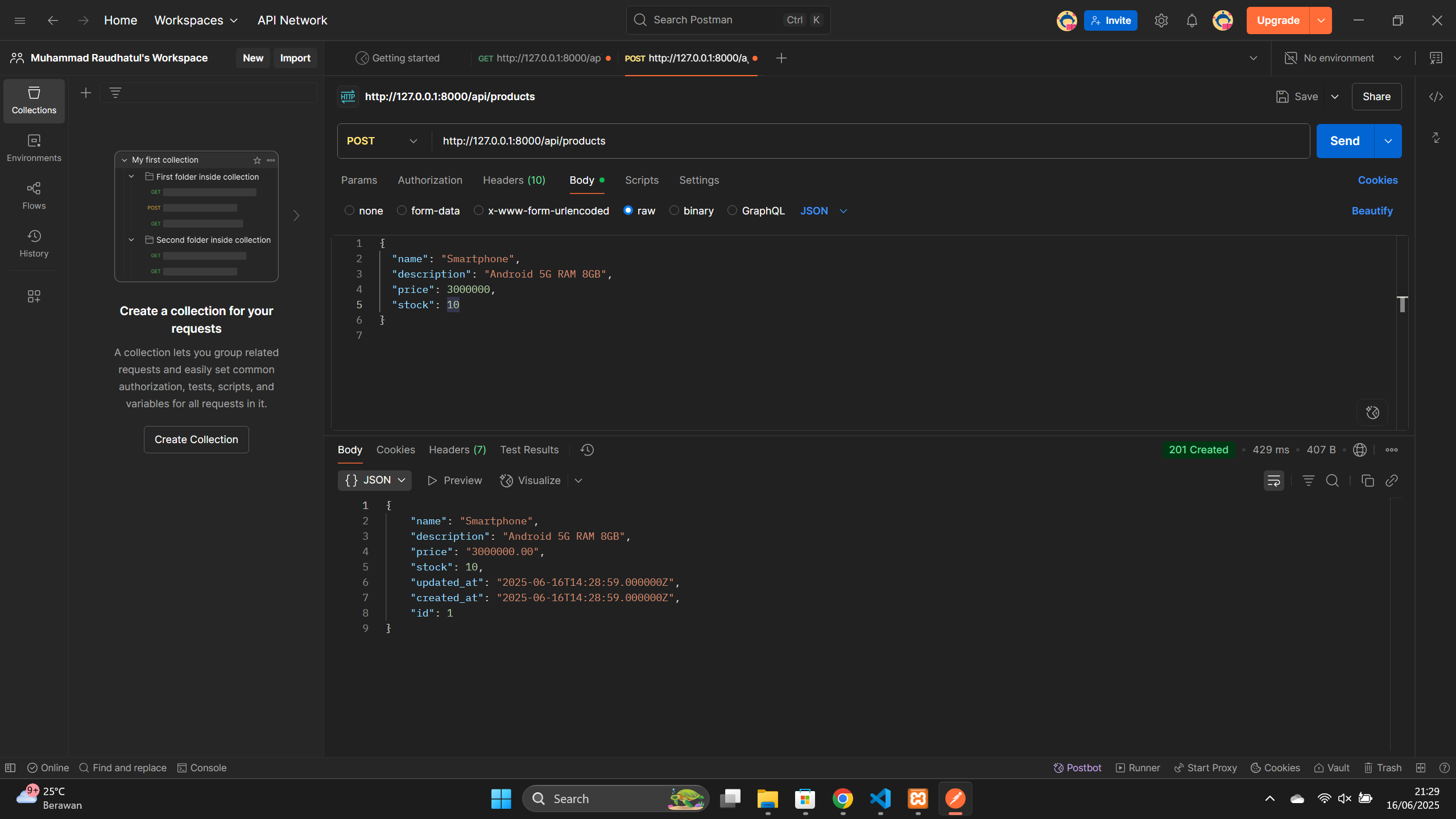Screen dimensions: 1456x819
Task: Select the form-data body option
Action: point(402,210)
